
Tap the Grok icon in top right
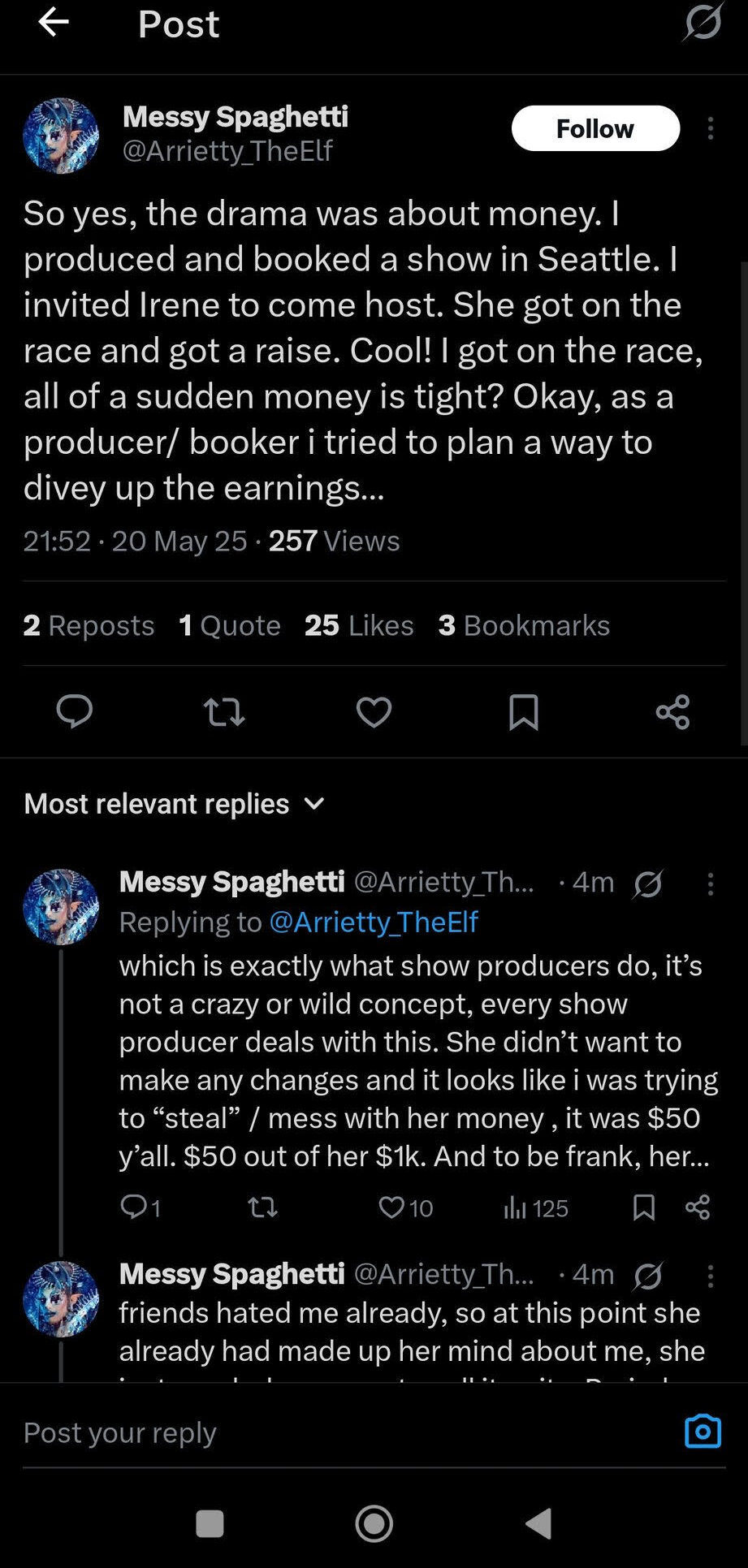point(703,22)
